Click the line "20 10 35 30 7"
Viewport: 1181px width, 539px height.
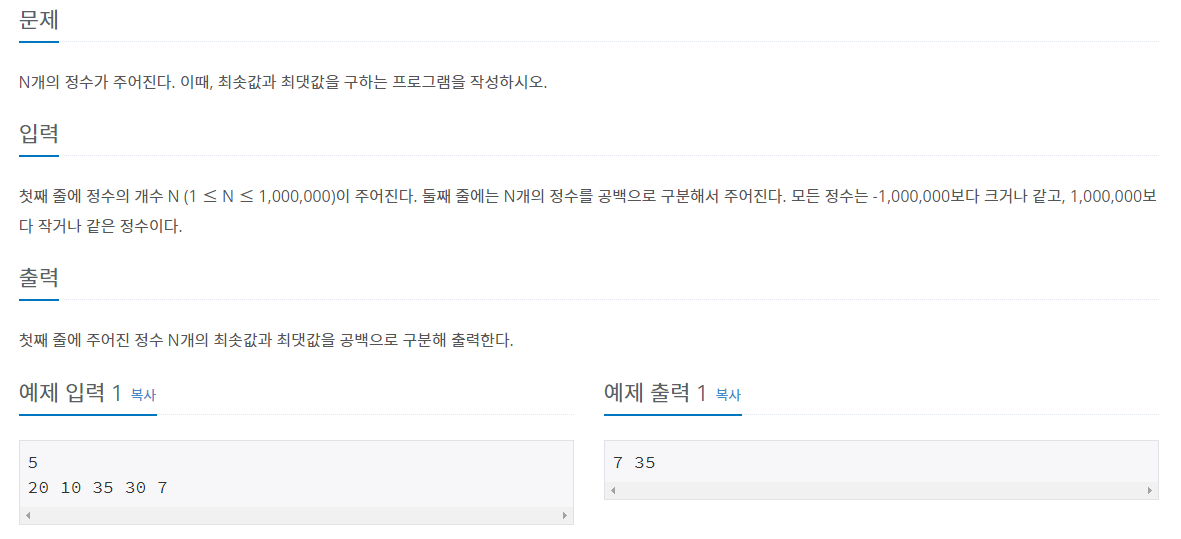98,488
